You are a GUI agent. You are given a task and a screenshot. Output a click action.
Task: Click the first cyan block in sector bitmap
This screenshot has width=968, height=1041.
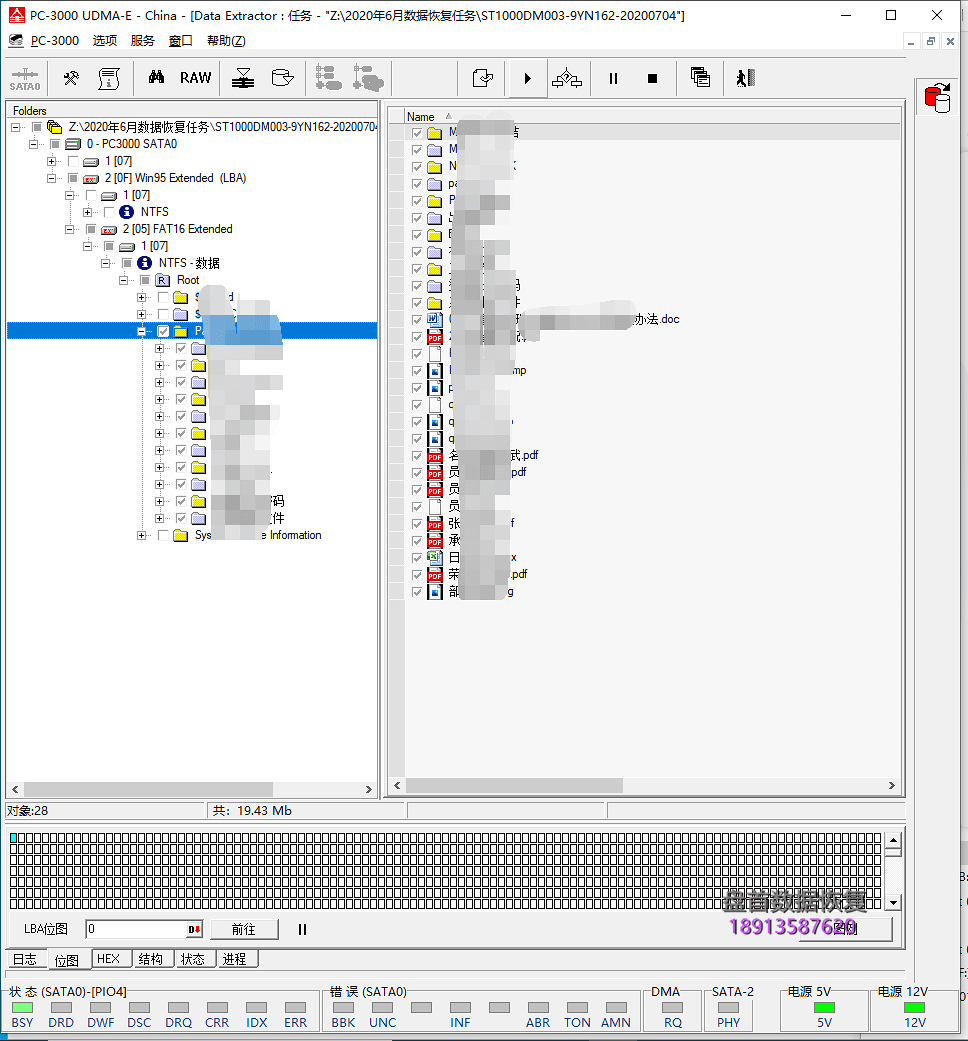click(x=13, y=839)
